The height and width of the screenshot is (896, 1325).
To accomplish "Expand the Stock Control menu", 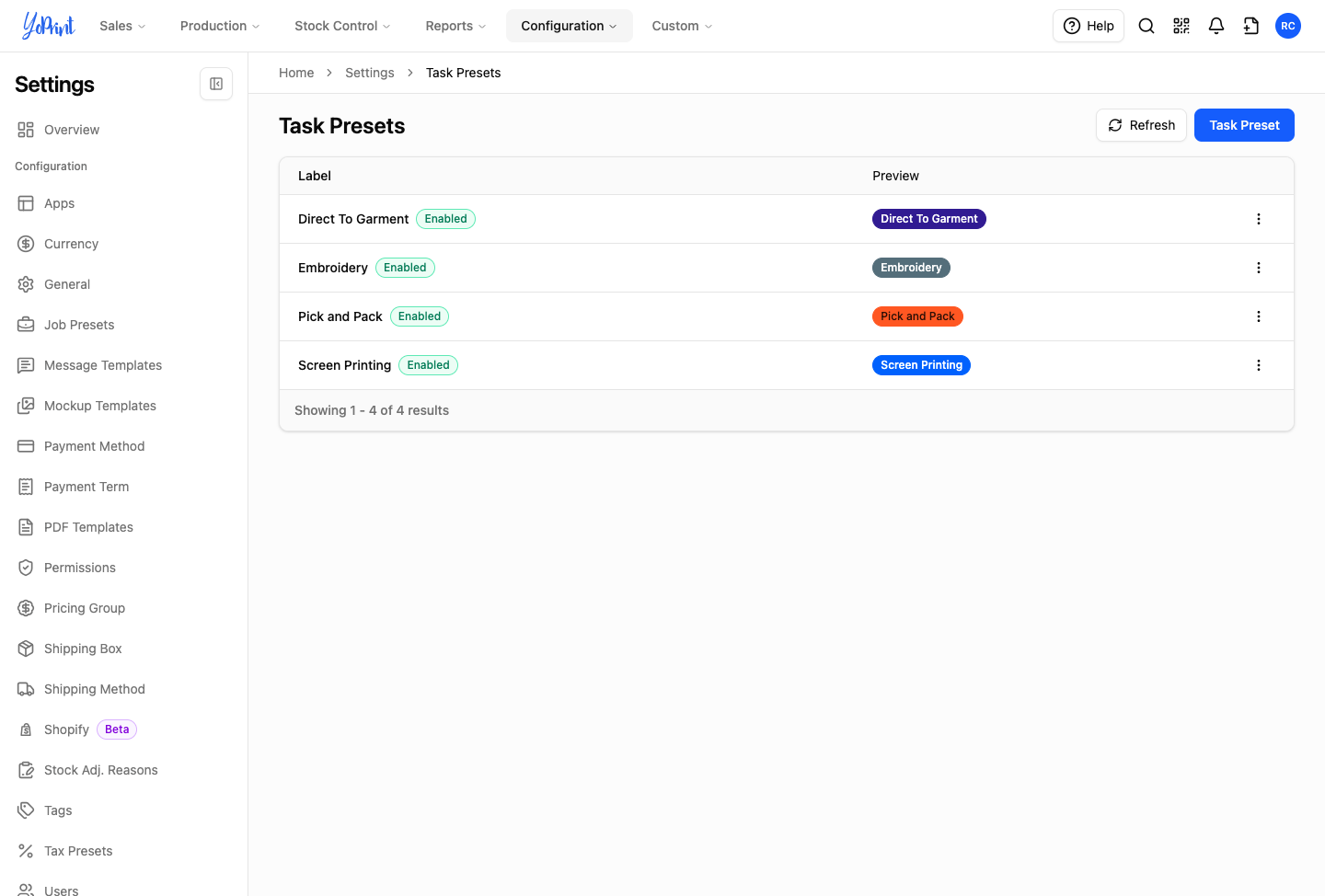I will (x=342, y=26).
